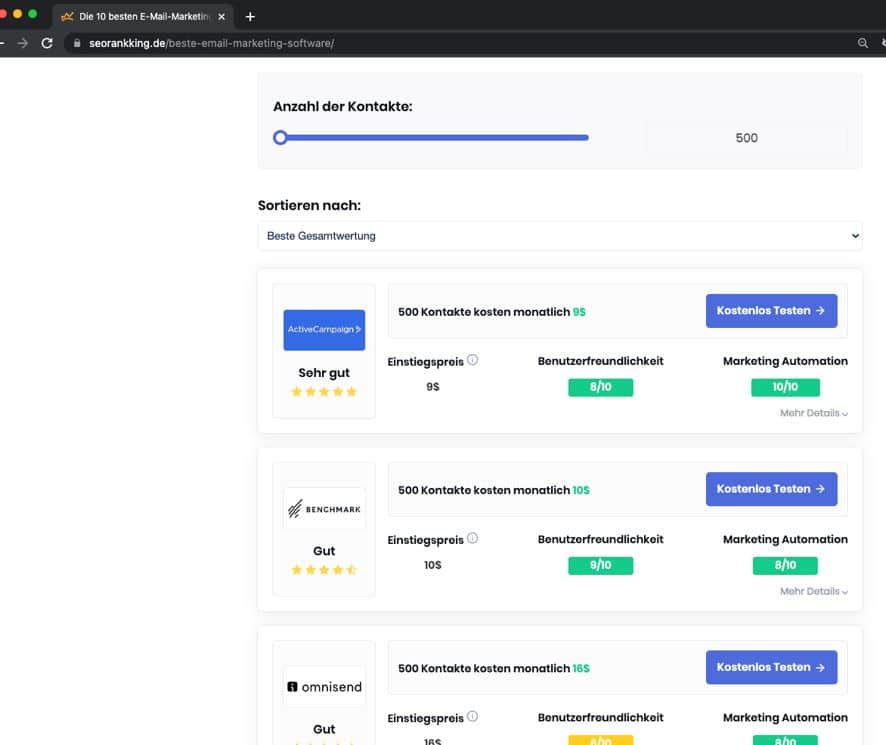Click the search icon in address bar

(863, 43)
